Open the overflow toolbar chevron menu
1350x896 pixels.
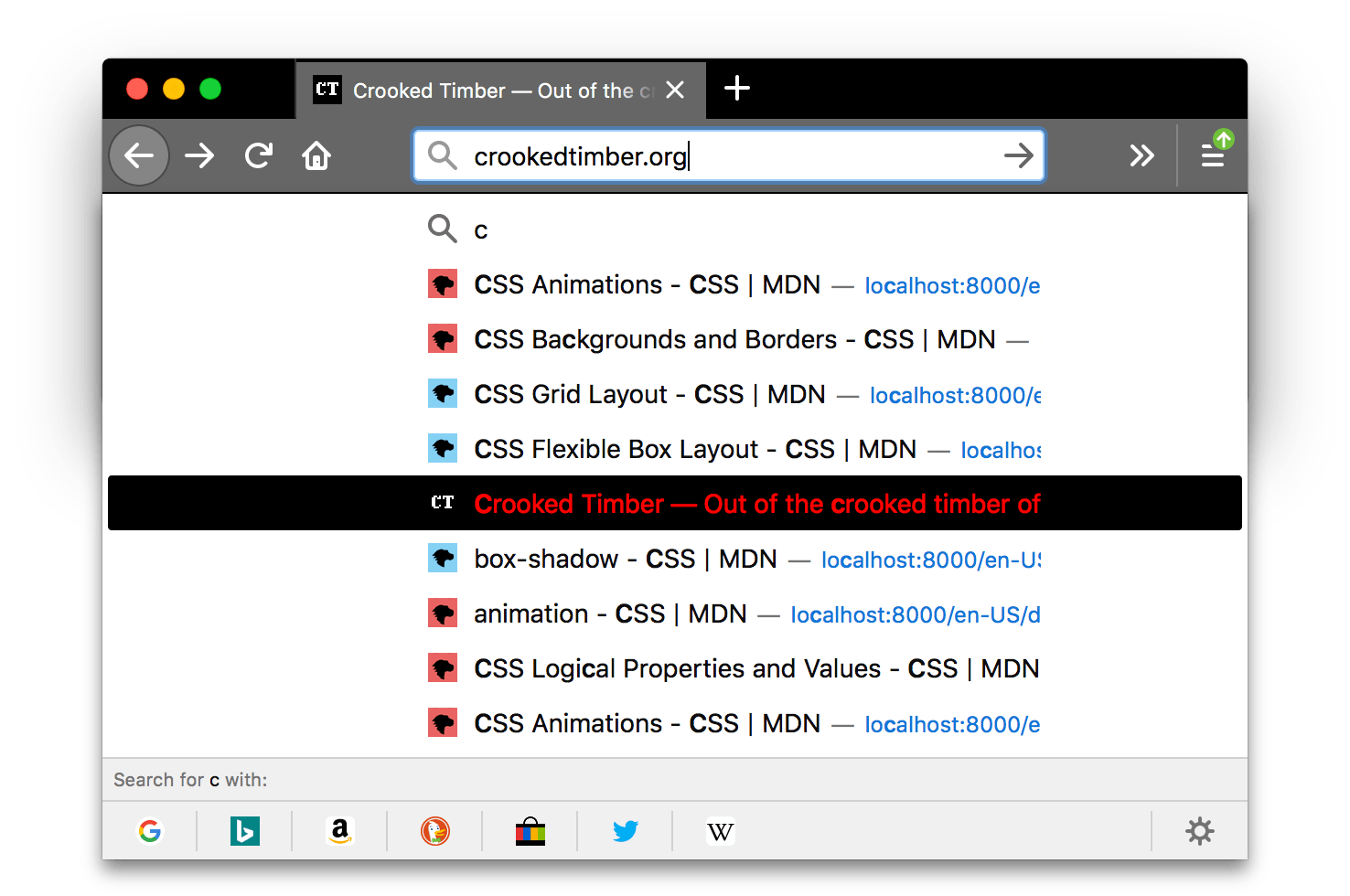1141,155
